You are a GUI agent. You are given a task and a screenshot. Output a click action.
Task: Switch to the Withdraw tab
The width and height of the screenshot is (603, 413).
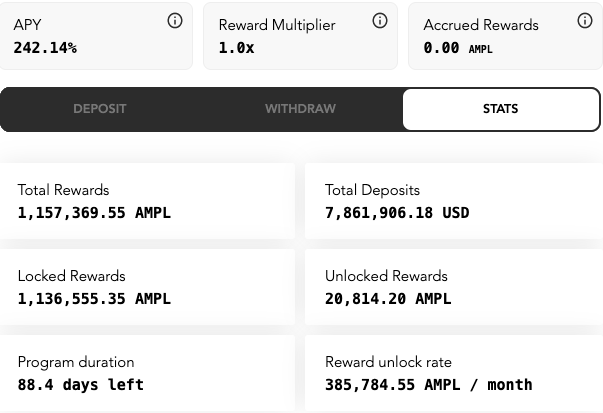coord(300,109)
